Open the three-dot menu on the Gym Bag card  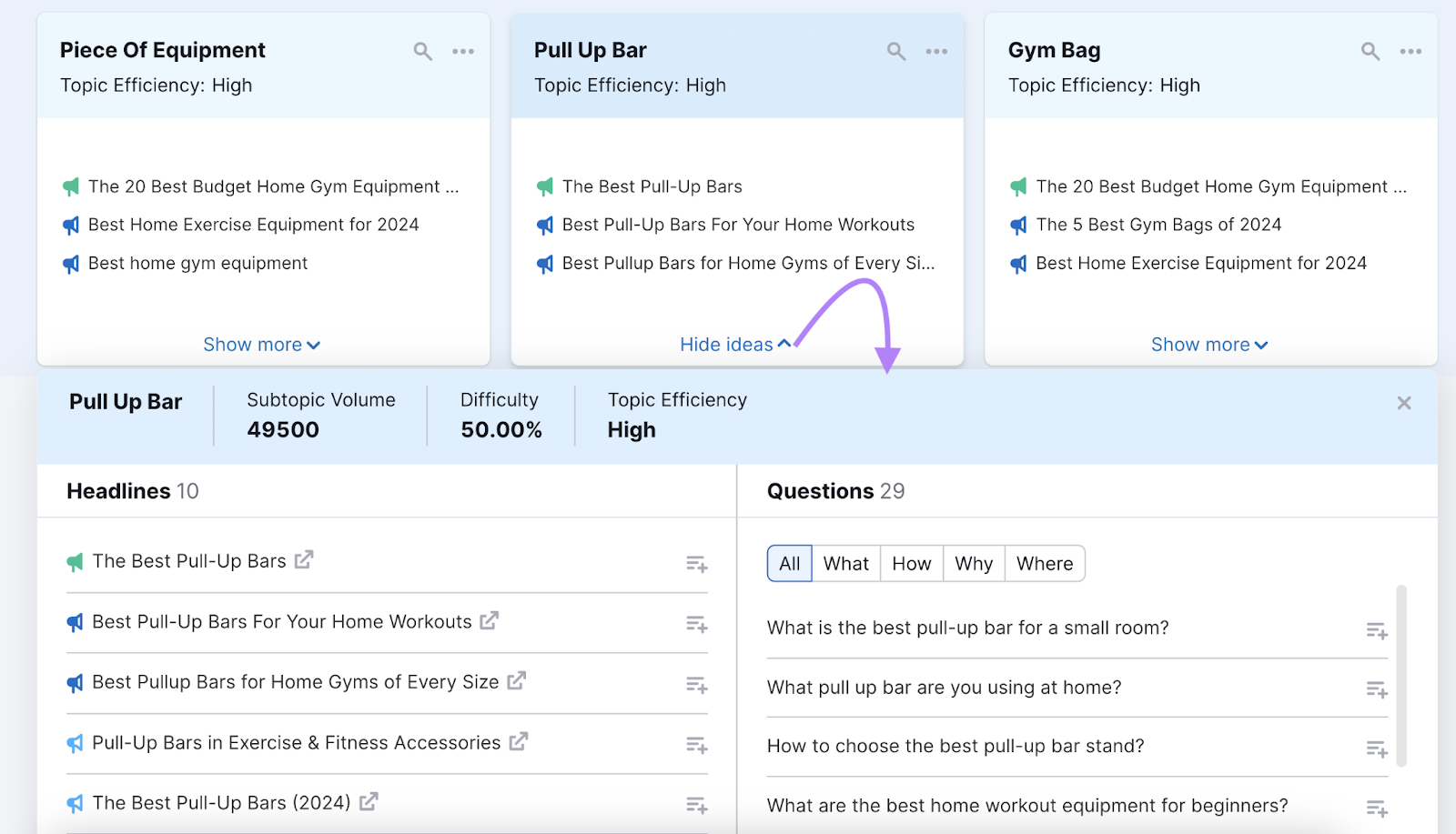[x=1410, y=51]
